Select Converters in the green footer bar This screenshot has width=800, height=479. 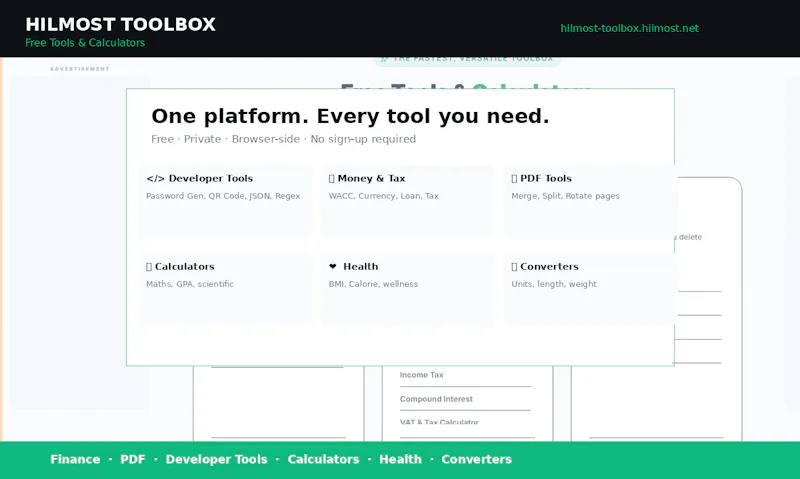[477, 459]
